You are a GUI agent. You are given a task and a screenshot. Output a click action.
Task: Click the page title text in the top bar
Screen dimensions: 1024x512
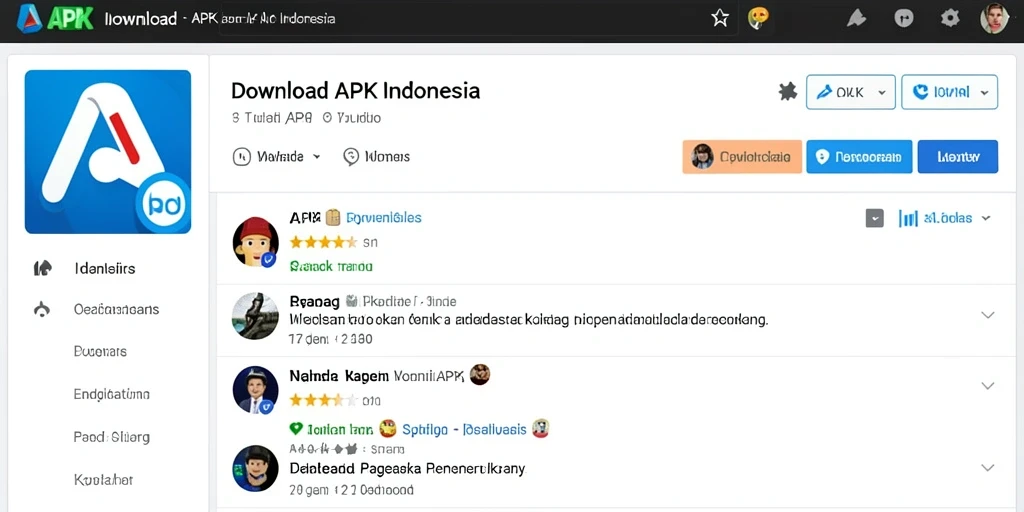pos(220,18)
